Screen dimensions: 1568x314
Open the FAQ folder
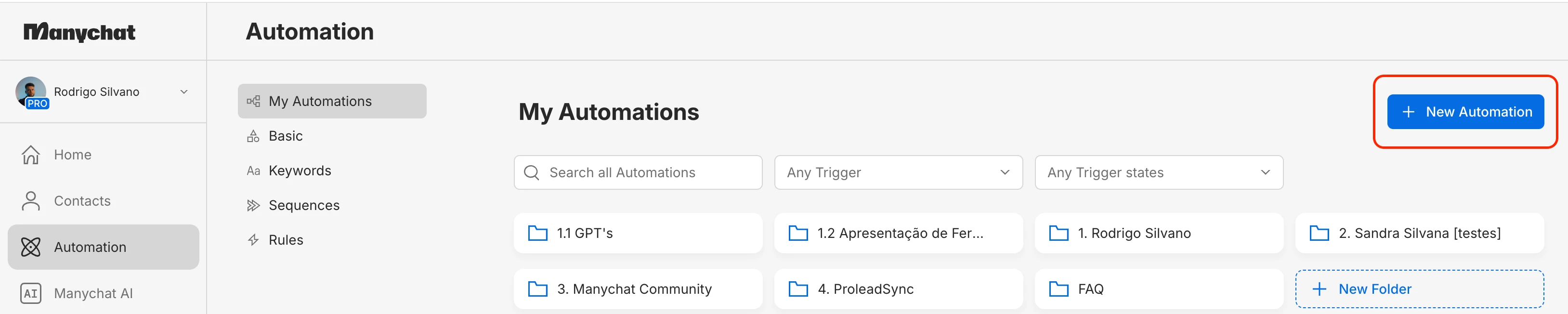[1158, 289]
